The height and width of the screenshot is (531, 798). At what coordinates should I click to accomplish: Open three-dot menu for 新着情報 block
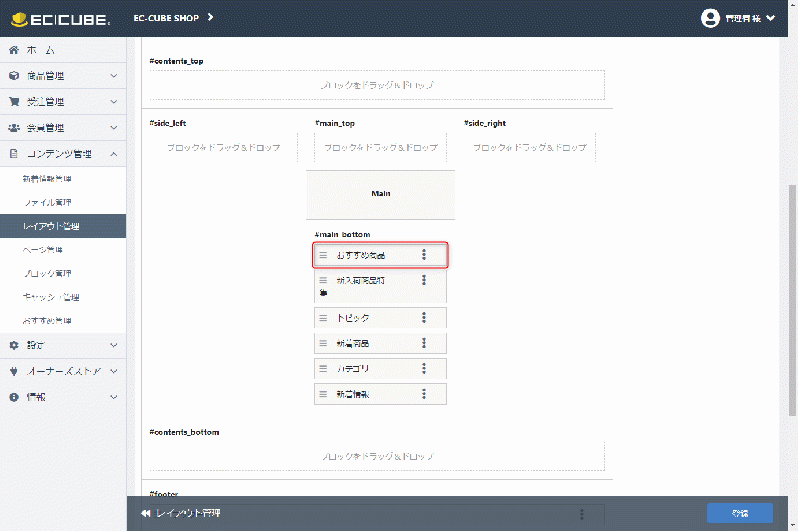point(424,394)
